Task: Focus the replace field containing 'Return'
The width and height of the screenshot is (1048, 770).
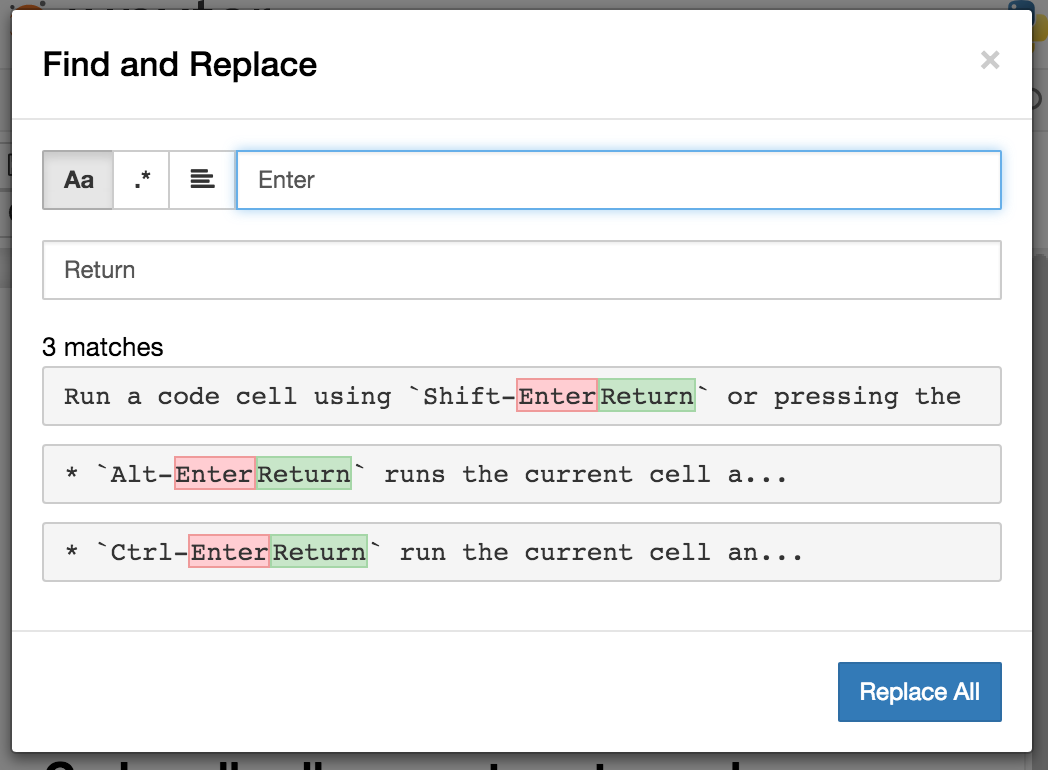Action: [x=521, y=270]
